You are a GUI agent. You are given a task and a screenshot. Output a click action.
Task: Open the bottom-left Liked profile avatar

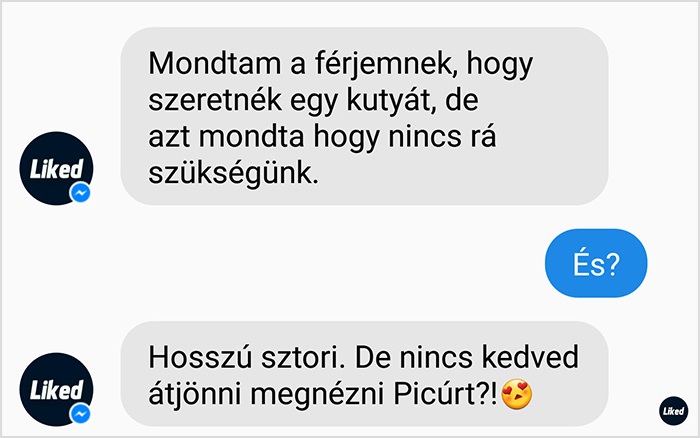(x=56, y=389)
